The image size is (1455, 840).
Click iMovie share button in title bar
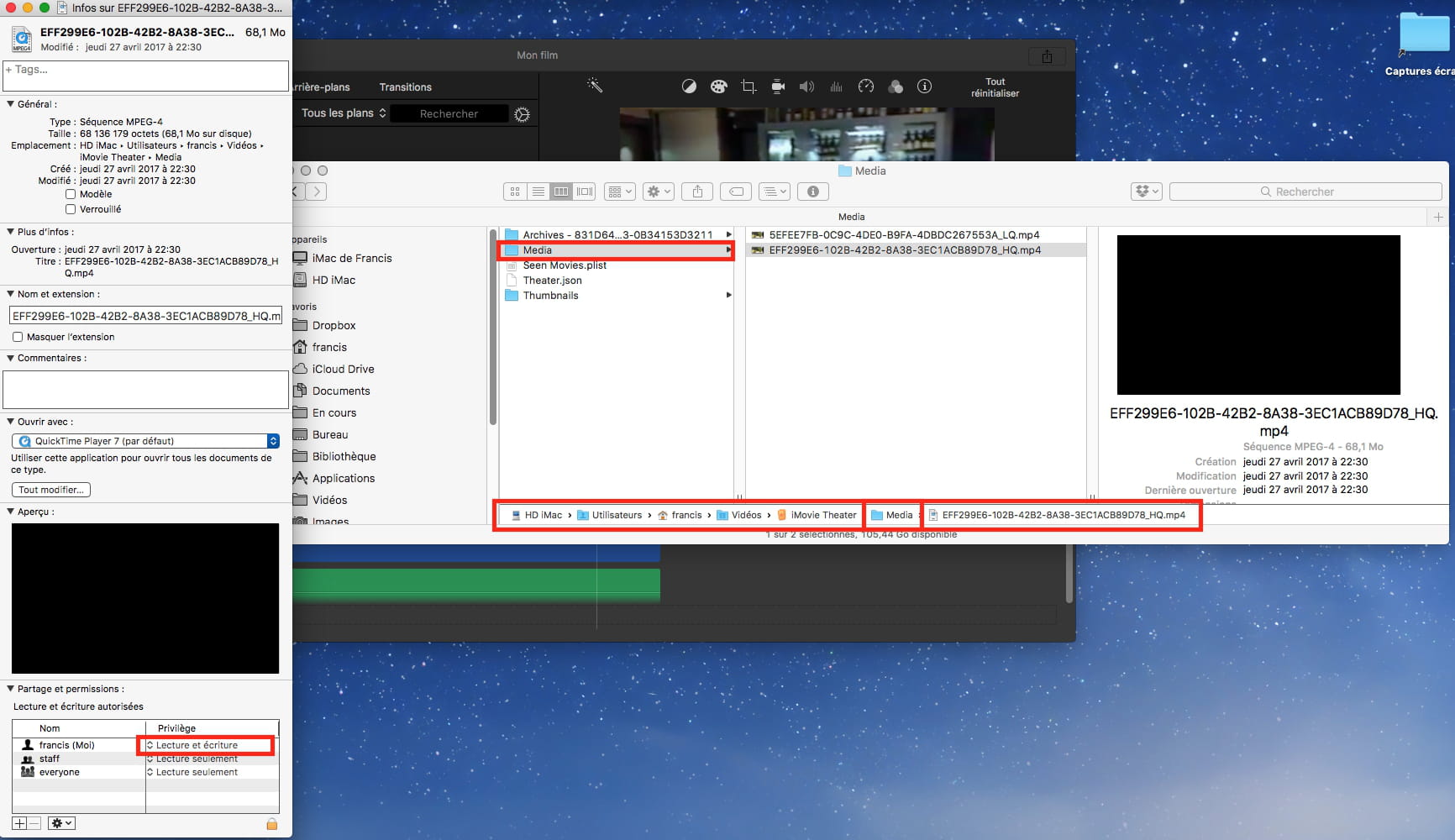coord(1047,56)
